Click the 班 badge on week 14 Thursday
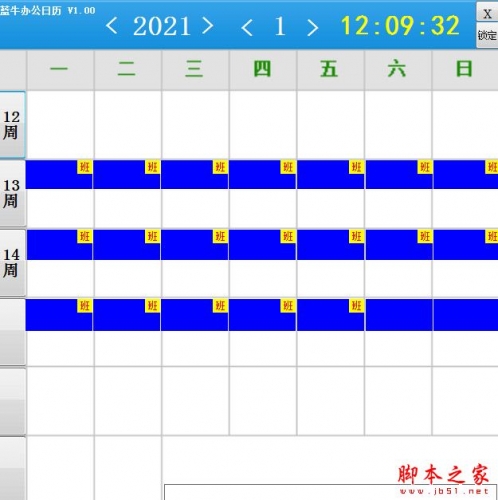Screen dimensions: 498x500 point(288,236)
